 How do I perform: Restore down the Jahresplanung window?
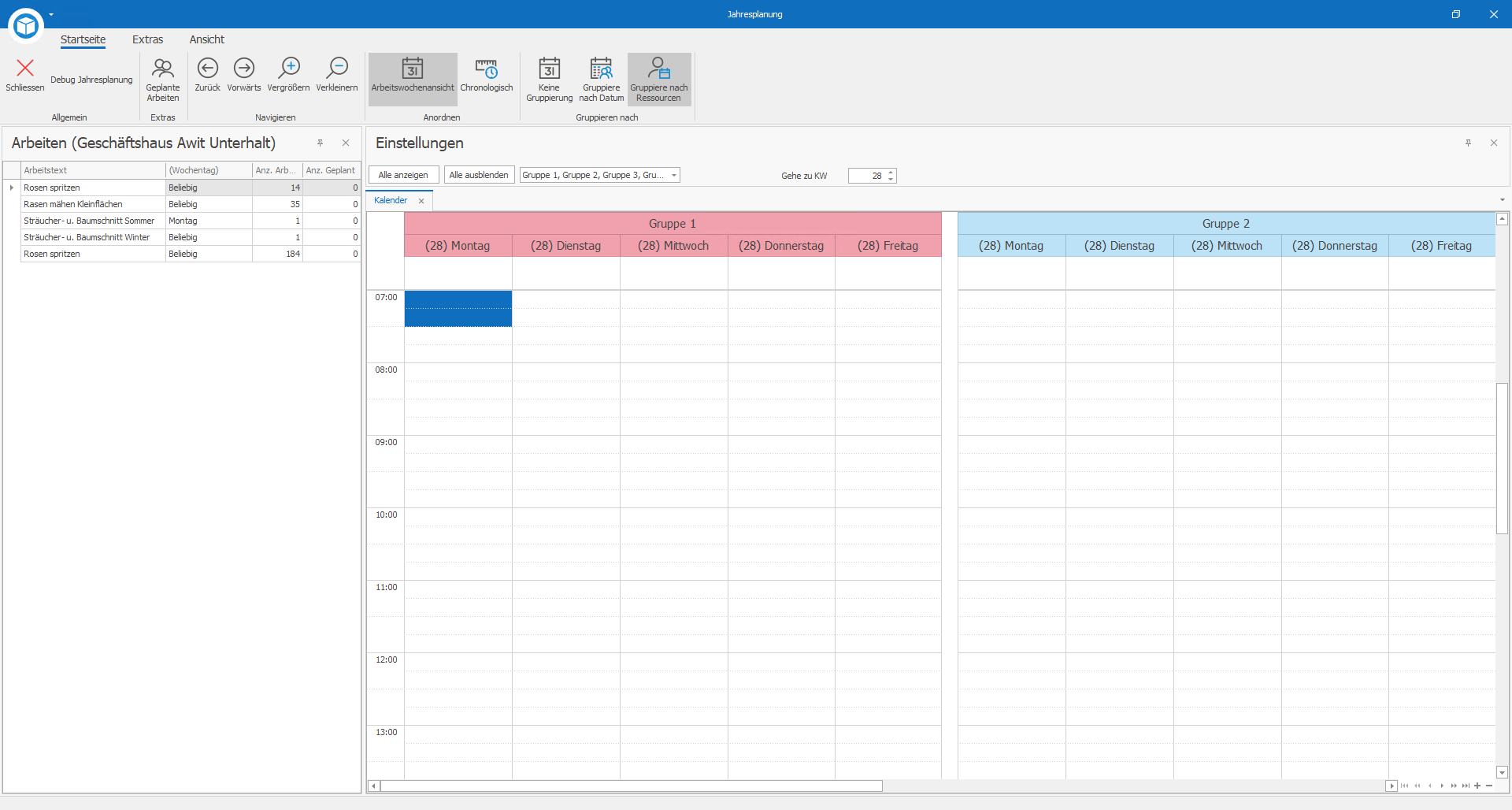[x=1456, y=14]
